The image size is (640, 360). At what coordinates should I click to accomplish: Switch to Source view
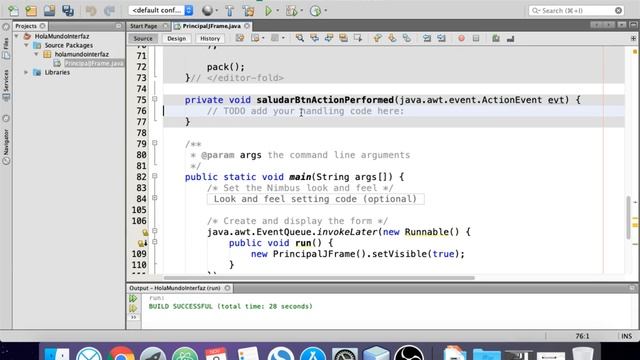tap(143, 38)
